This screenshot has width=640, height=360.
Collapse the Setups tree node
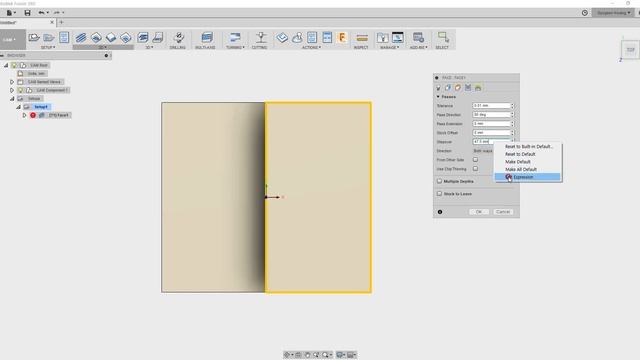coord(12,98)
